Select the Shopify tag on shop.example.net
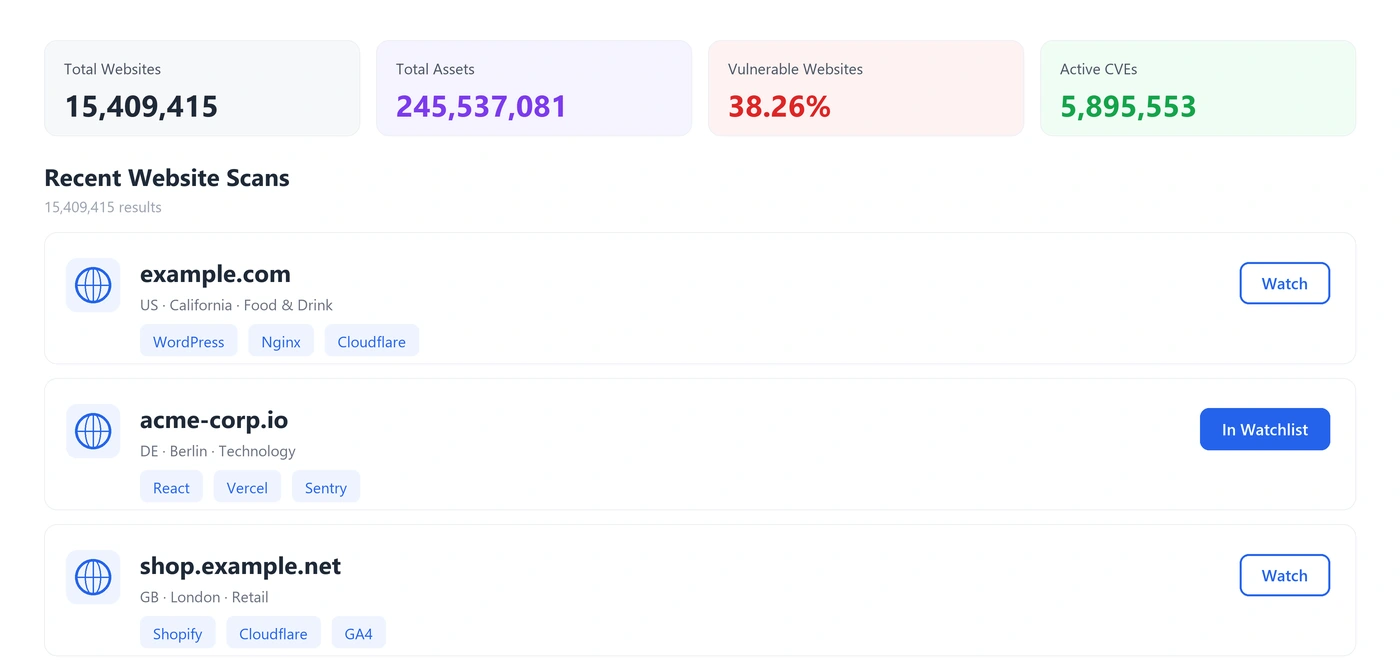Viewport: 1400px width, 660px height. 177,633
